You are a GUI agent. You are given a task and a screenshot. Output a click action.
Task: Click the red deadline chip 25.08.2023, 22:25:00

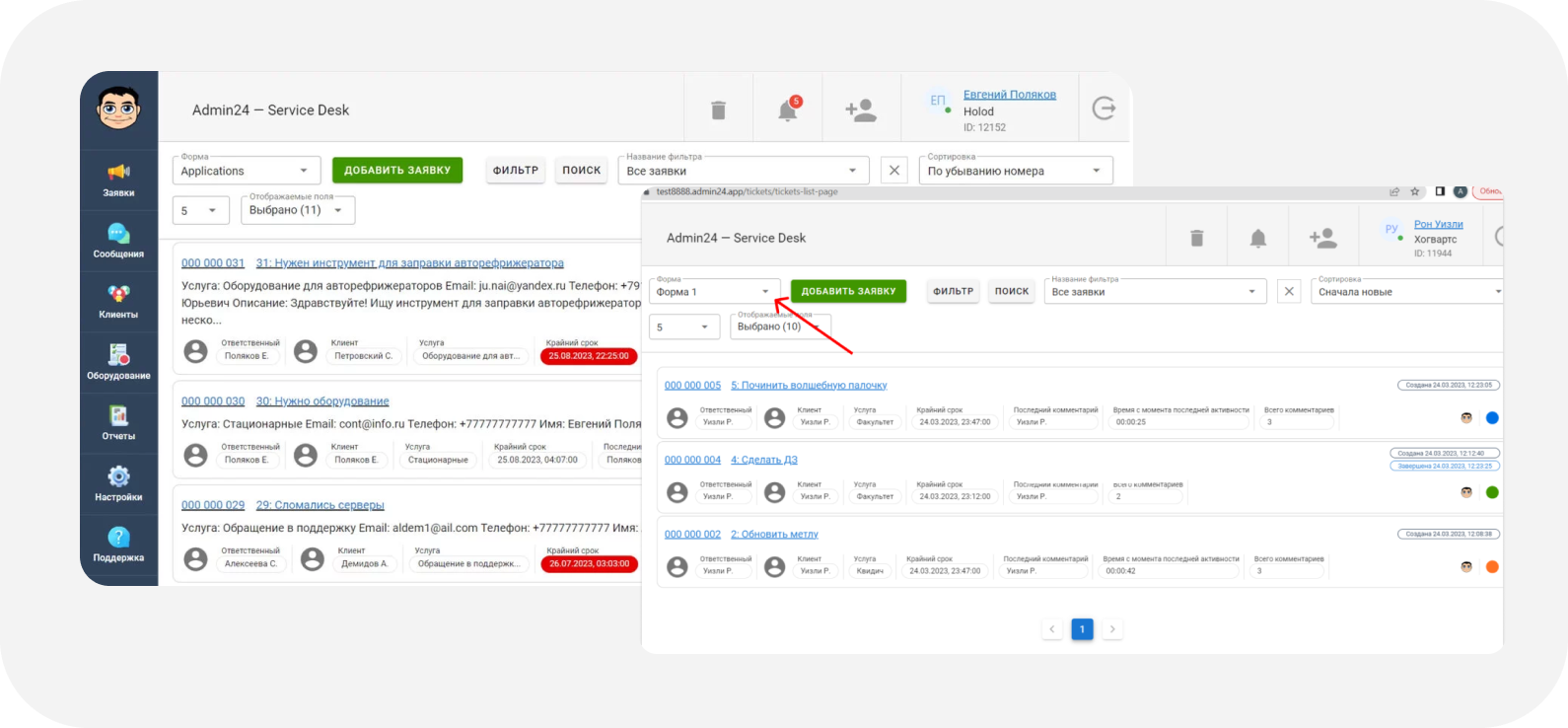tap(589, 356)
